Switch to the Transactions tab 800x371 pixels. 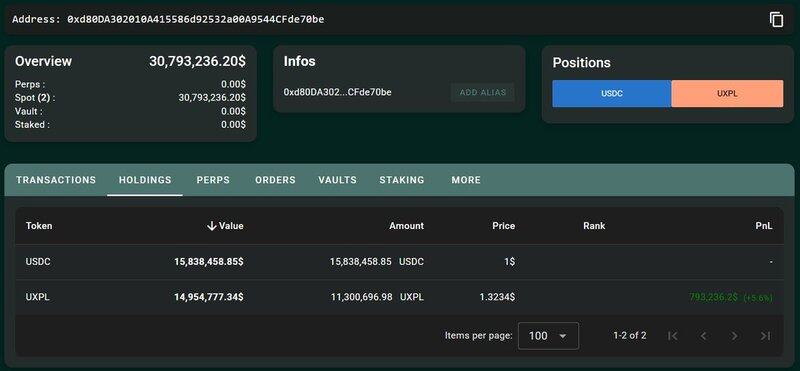coord(56,180)
